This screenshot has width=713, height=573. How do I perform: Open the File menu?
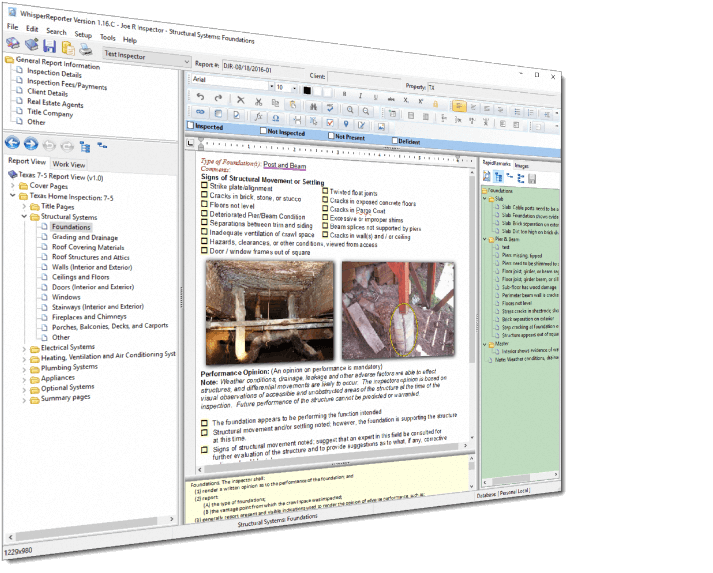[12, 26]
